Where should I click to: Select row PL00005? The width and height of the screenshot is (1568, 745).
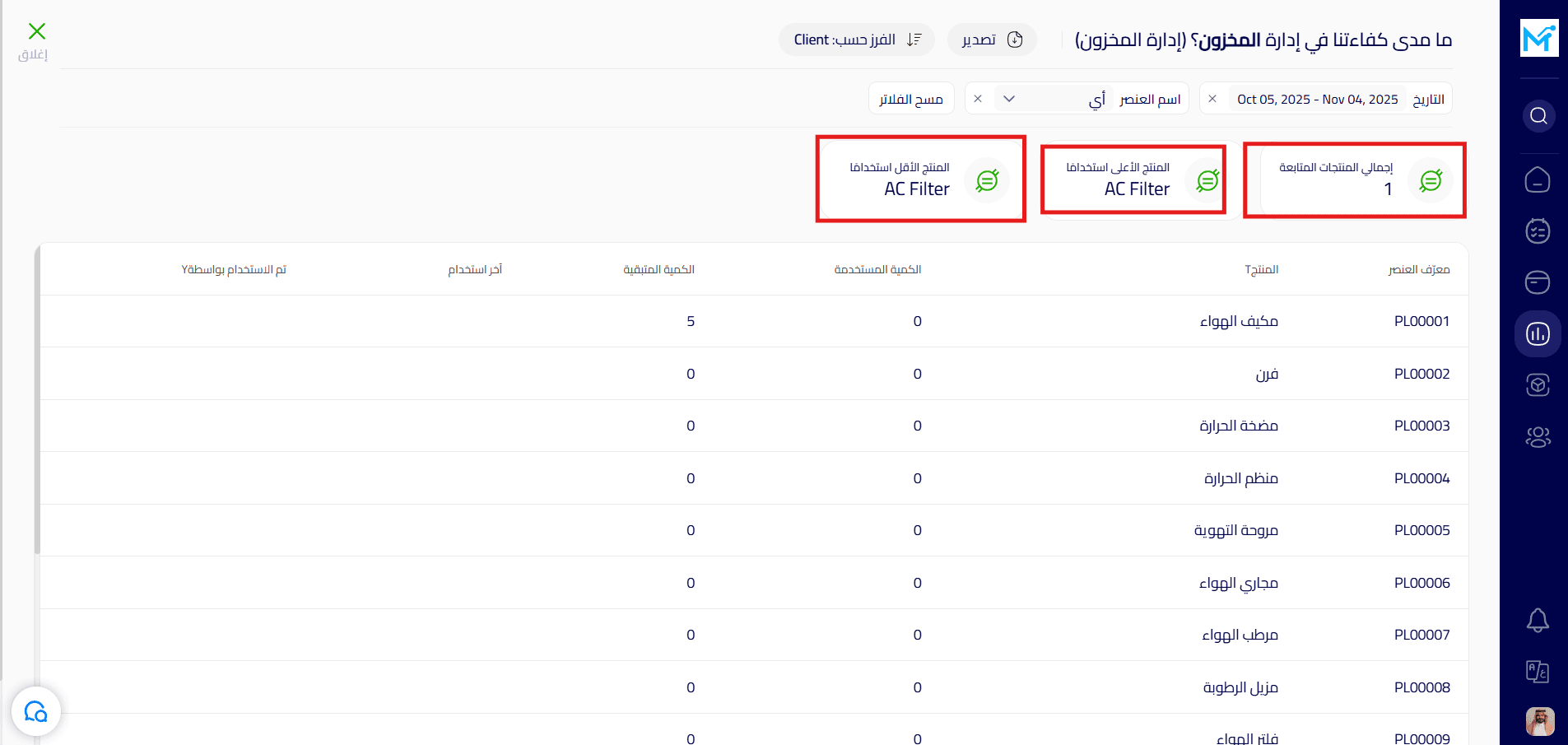coord(754,530)
